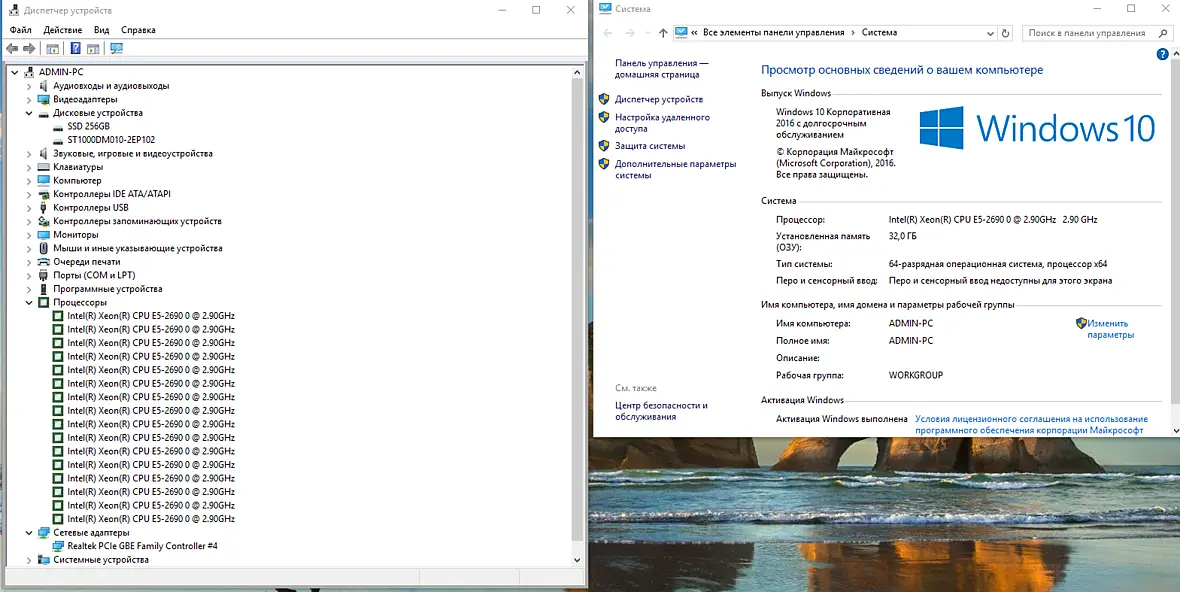Click the shield icon beside Диспетчер устройств link

point(604,99)
